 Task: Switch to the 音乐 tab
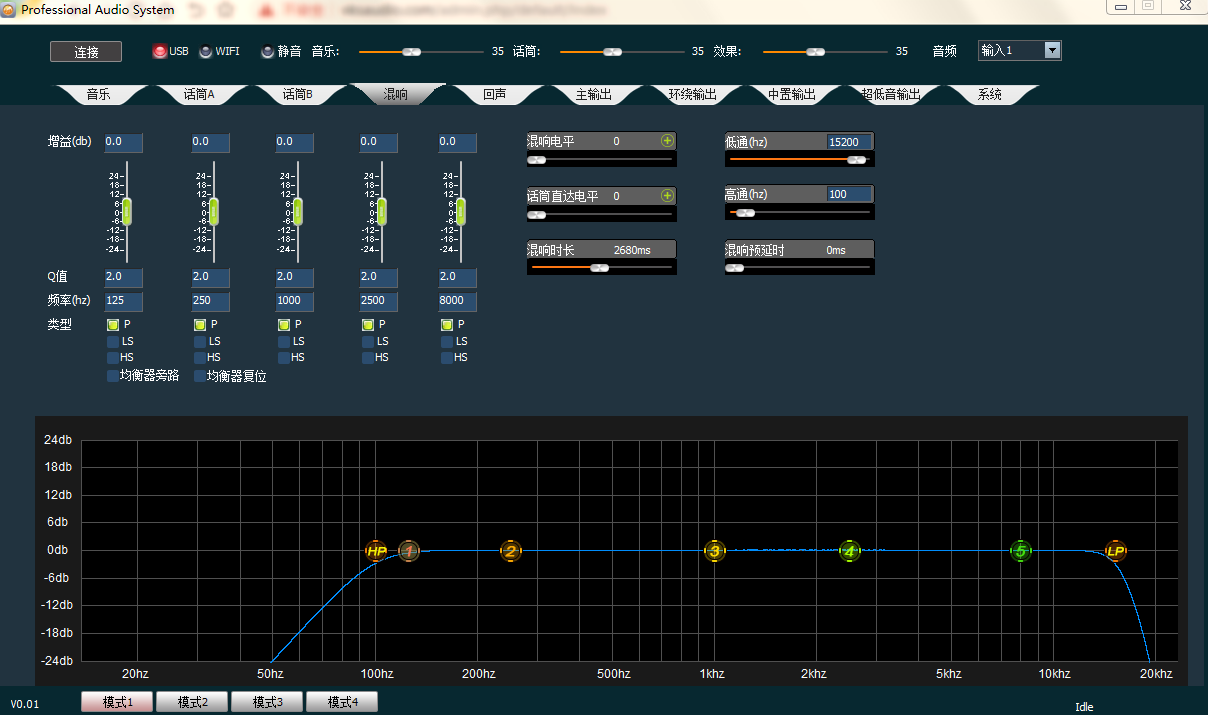(98, 95)
